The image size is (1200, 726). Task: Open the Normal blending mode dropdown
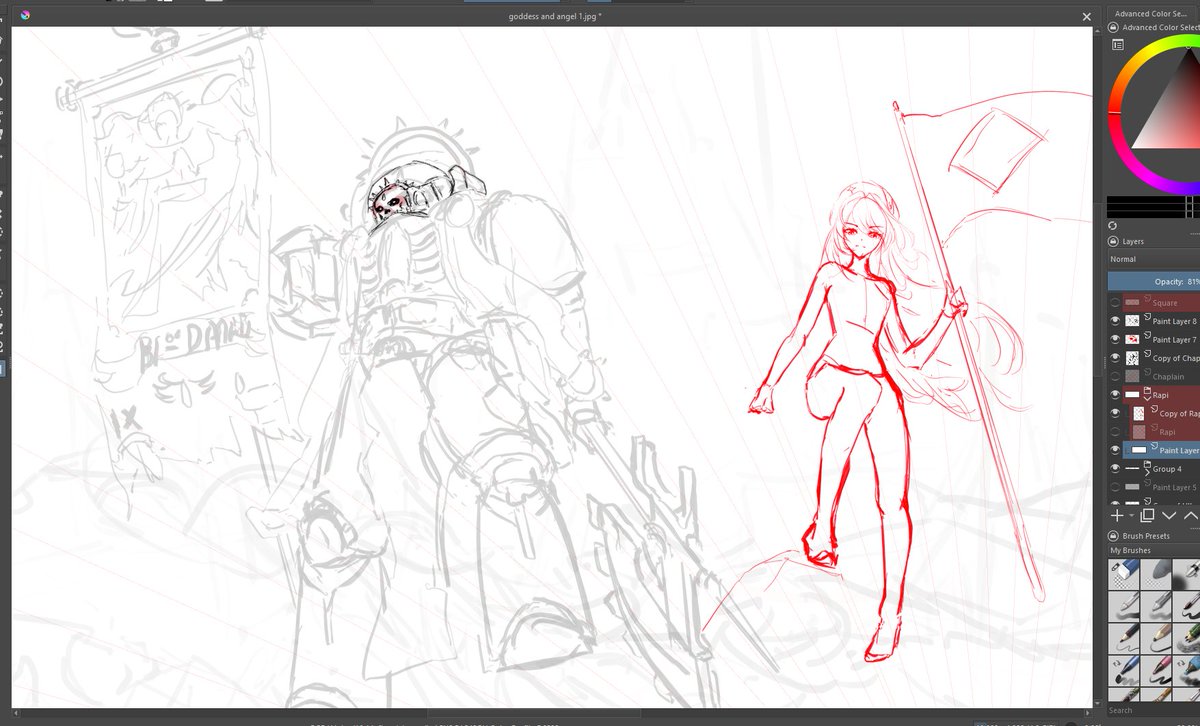tap(1154, 259)
